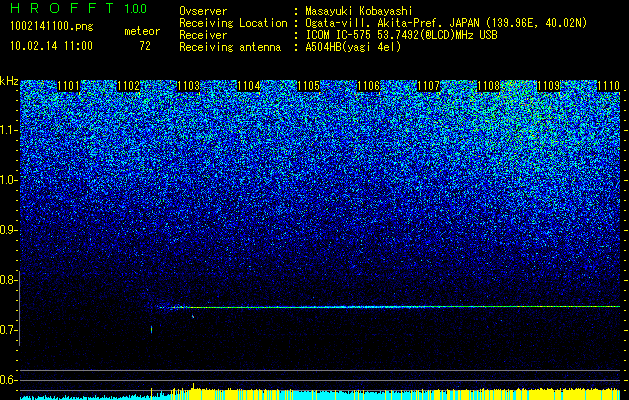629x400 pixels.
Task: Click the 'meteor' label above the count
Action: (x=142, y=31)
